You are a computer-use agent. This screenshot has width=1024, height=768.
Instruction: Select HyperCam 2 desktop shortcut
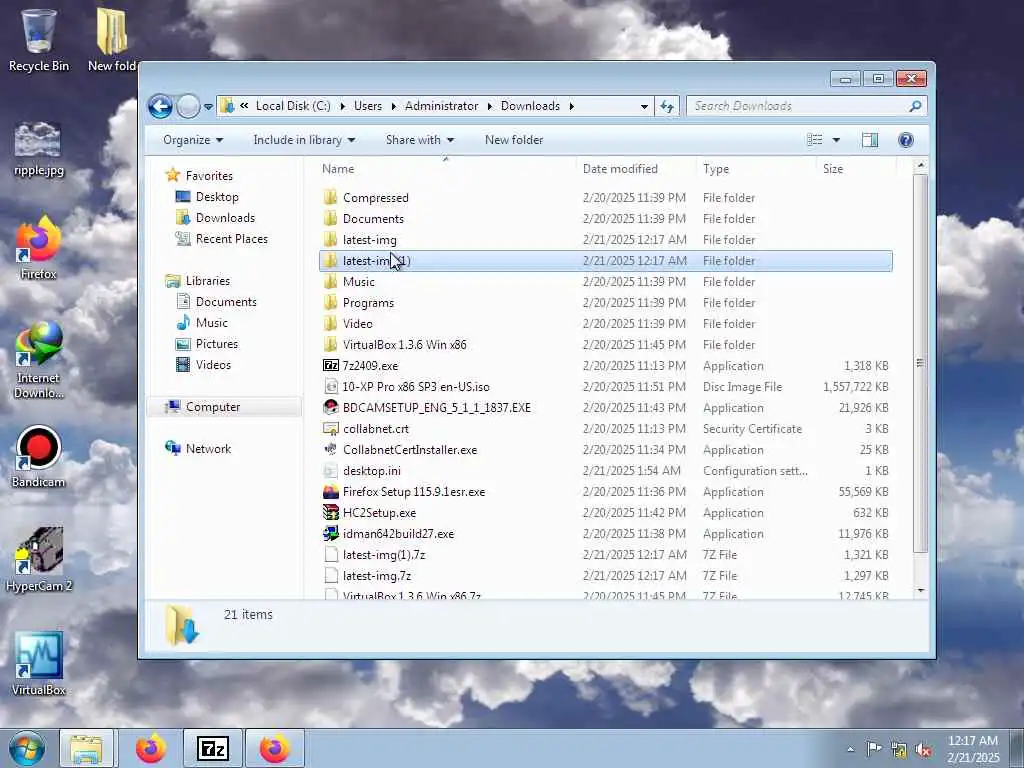click(x=39, y=560)
